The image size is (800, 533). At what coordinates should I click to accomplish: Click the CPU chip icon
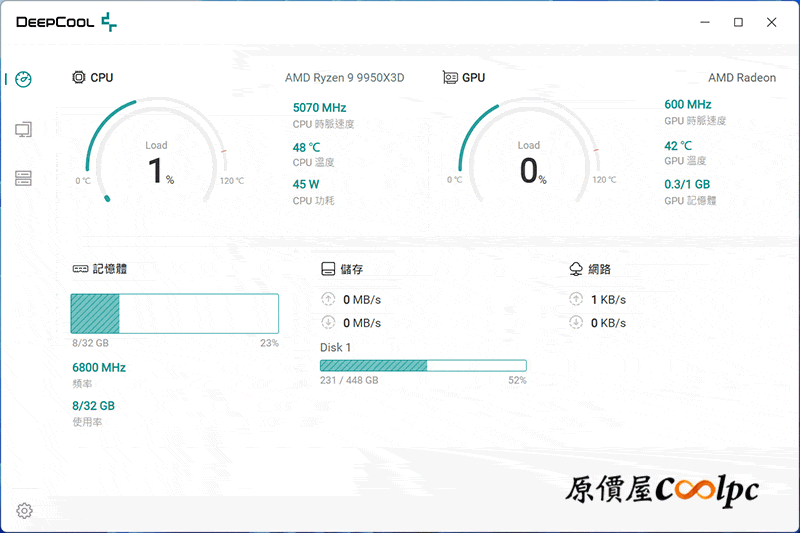click(79, 77)
